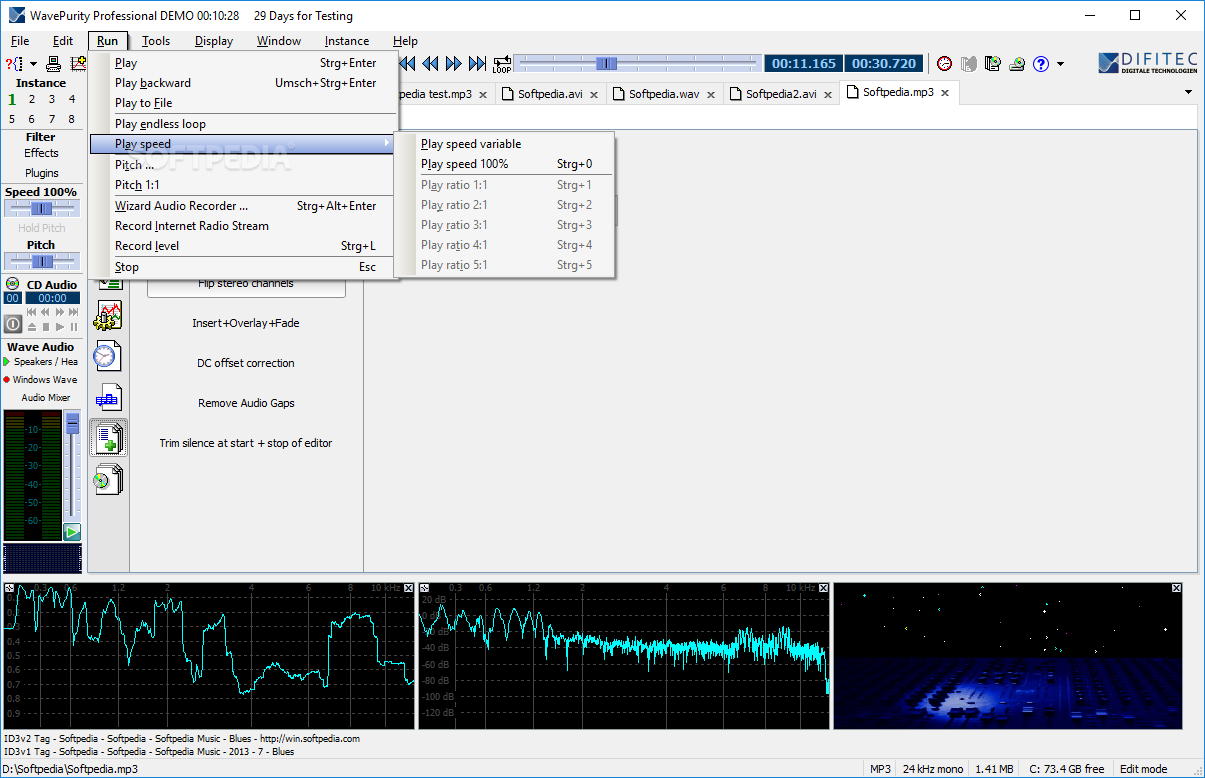Screen dimensions: 1205x778
Task: Click the fast rewind double-arrow button
Action: coord(430,63)
